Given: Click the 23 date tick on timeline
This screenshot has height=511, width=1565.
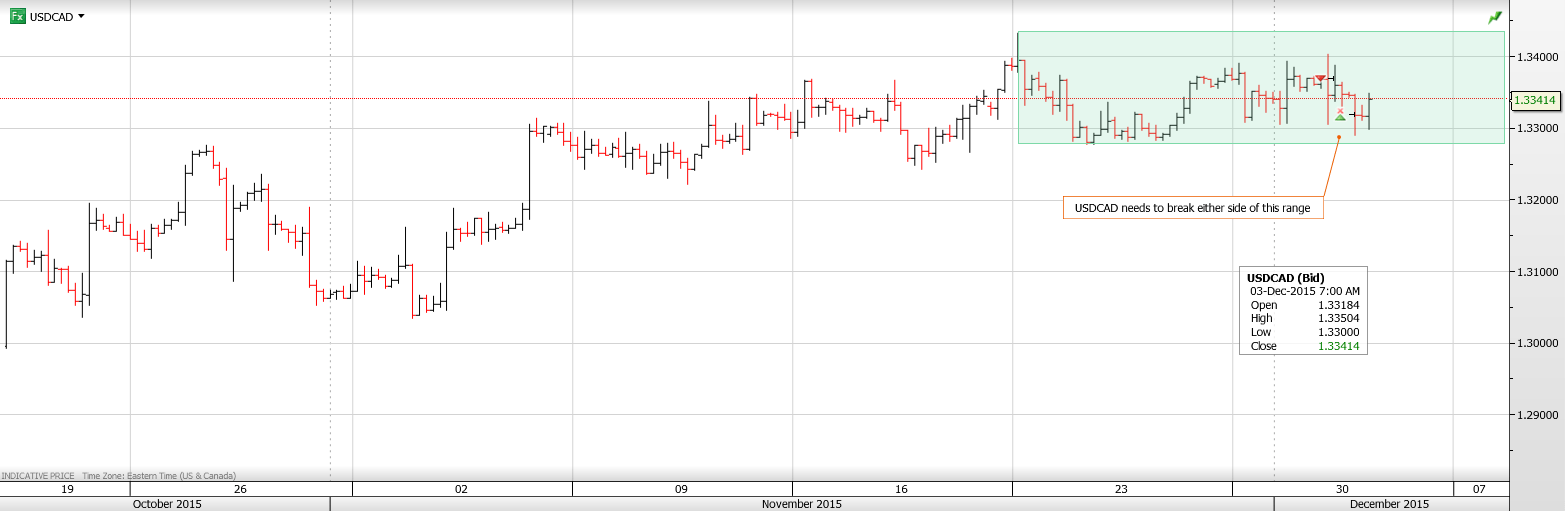Looking at the screenshot, I should (1121, 489).
